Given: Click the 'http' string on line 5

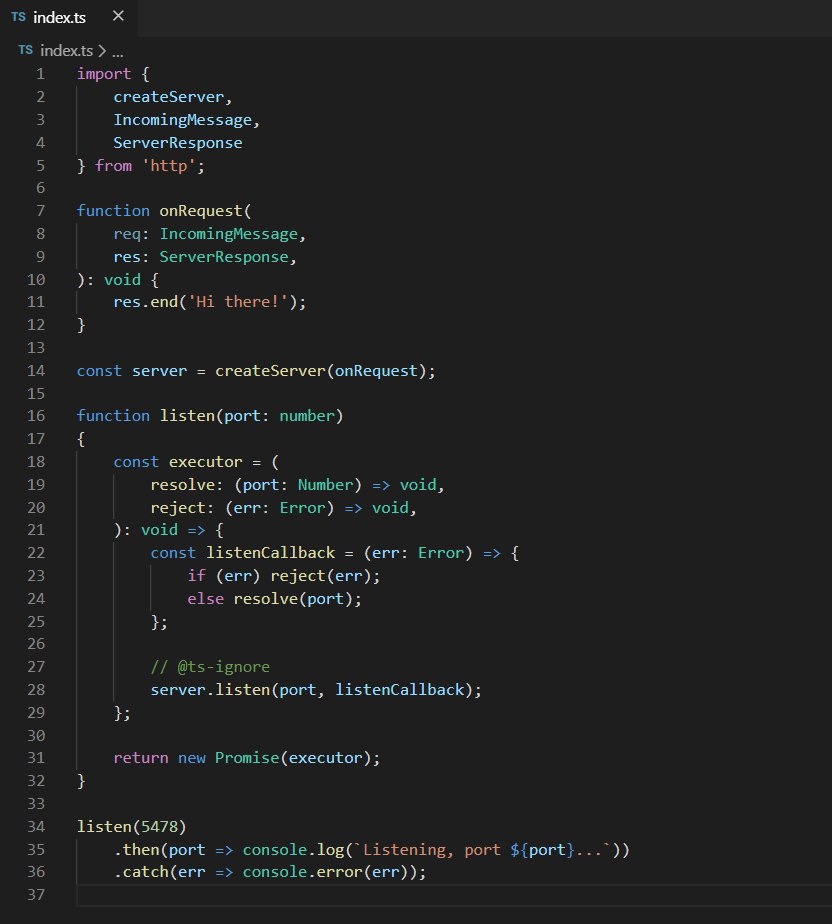Looking at the screenshot, I should tap(169, 166).
